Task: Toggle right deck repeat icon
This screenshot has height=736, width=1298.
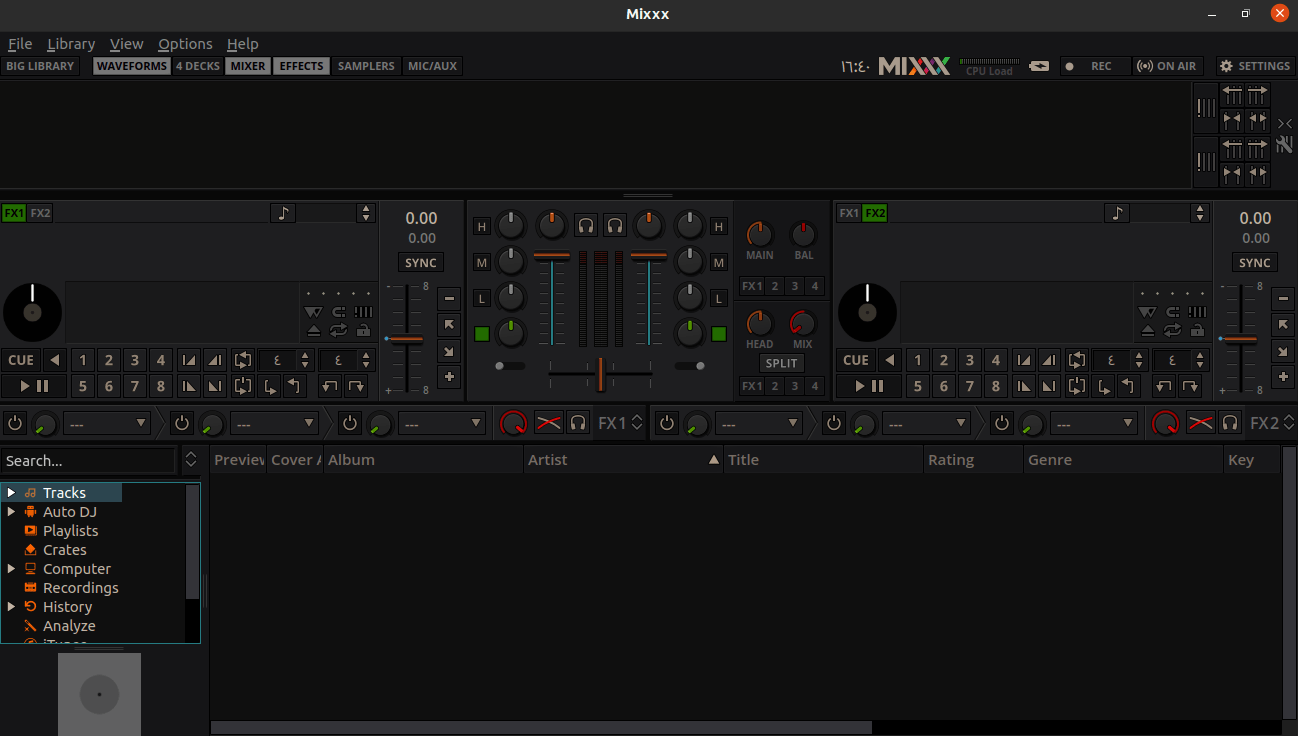Action: pyautogui.click(x=1173, y=330)
